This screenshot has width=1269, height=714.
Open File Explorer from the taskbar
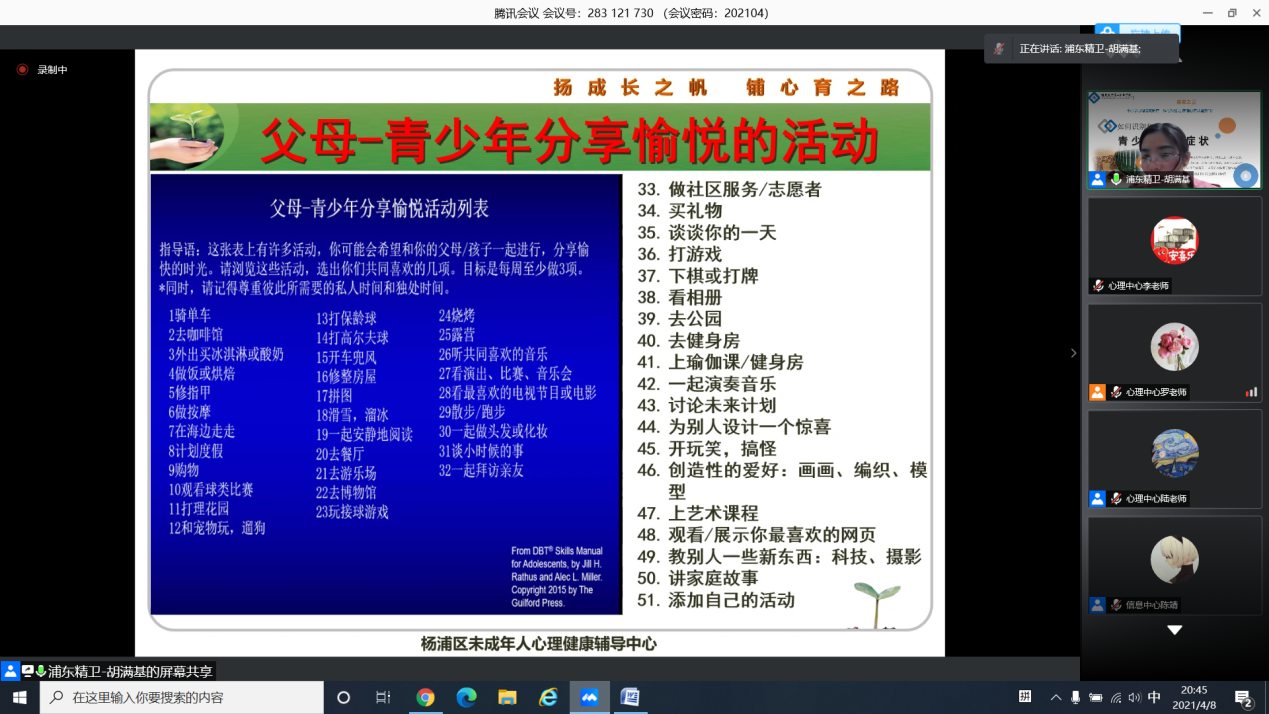[x=507, y=697]
